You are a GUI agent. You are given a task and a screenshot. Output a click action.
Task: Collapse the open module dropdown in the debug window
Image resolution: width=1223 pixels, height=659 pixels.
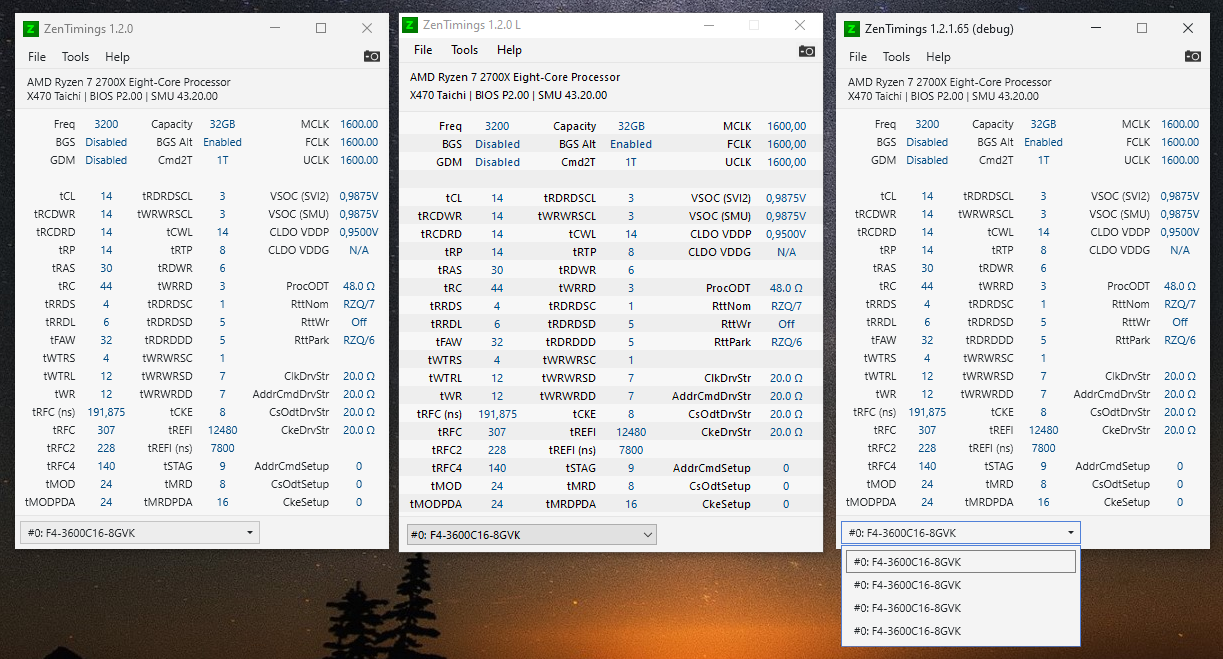pyautogui.click(x=960, y=533)
